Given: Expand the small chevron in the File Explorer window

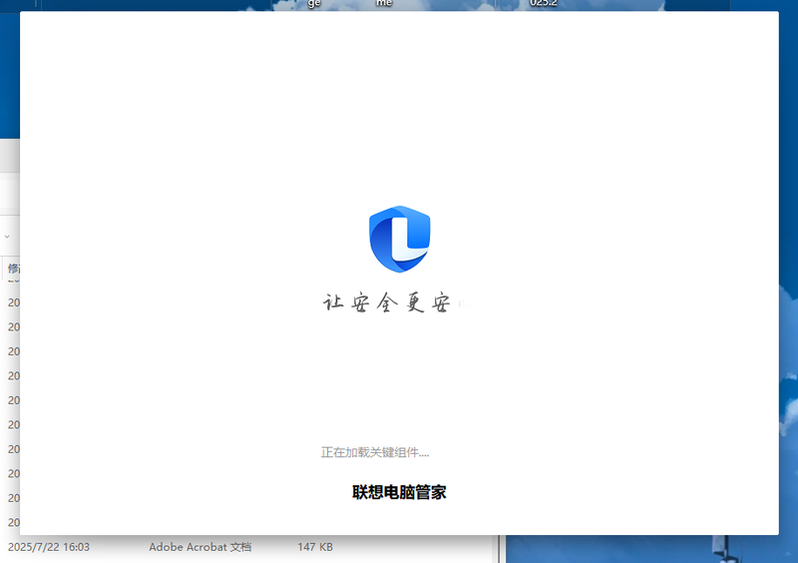Looking at the screenshot, I should (7, 237).
